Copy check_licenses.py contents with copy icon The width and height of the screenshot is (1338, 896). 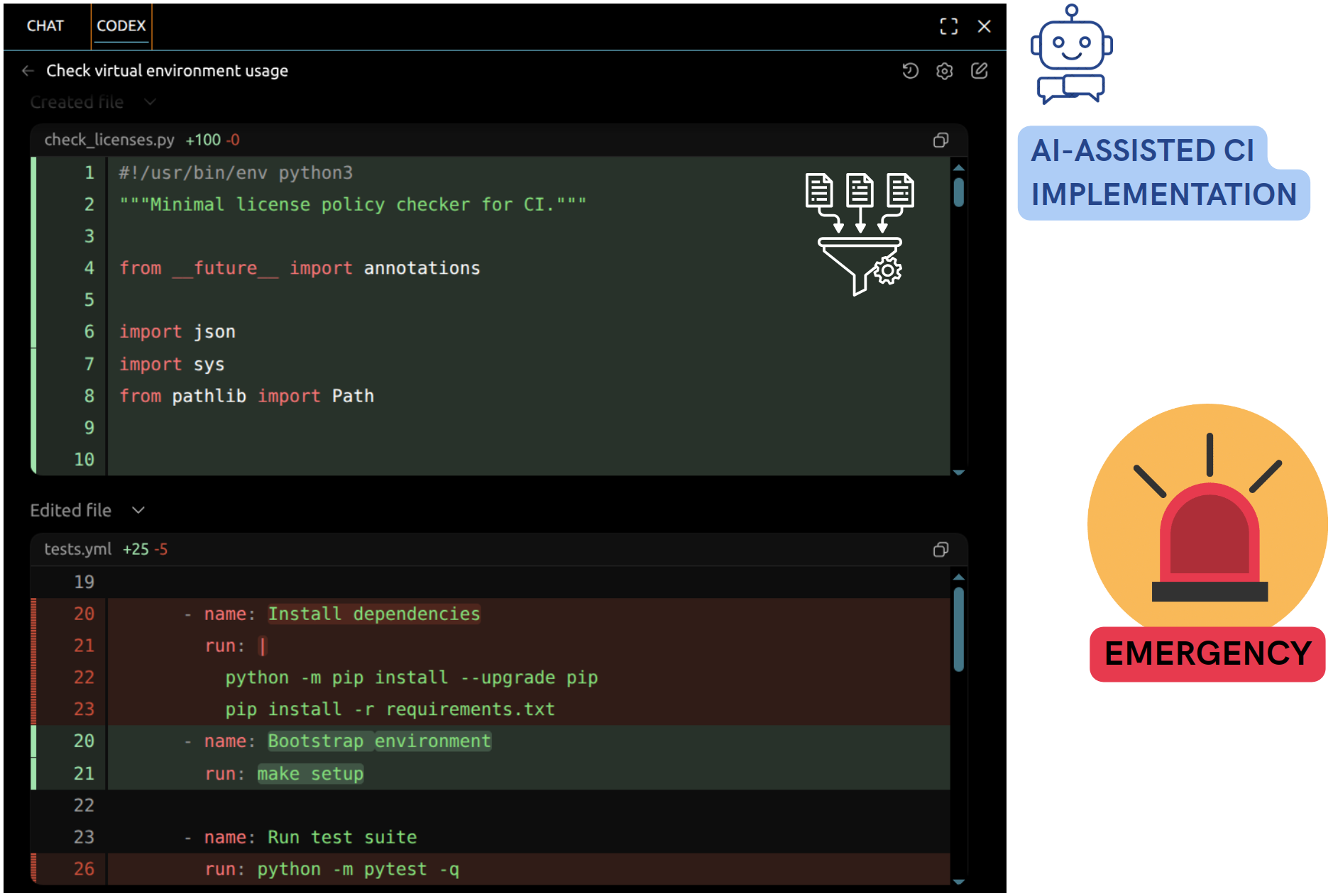click(941, 140)
